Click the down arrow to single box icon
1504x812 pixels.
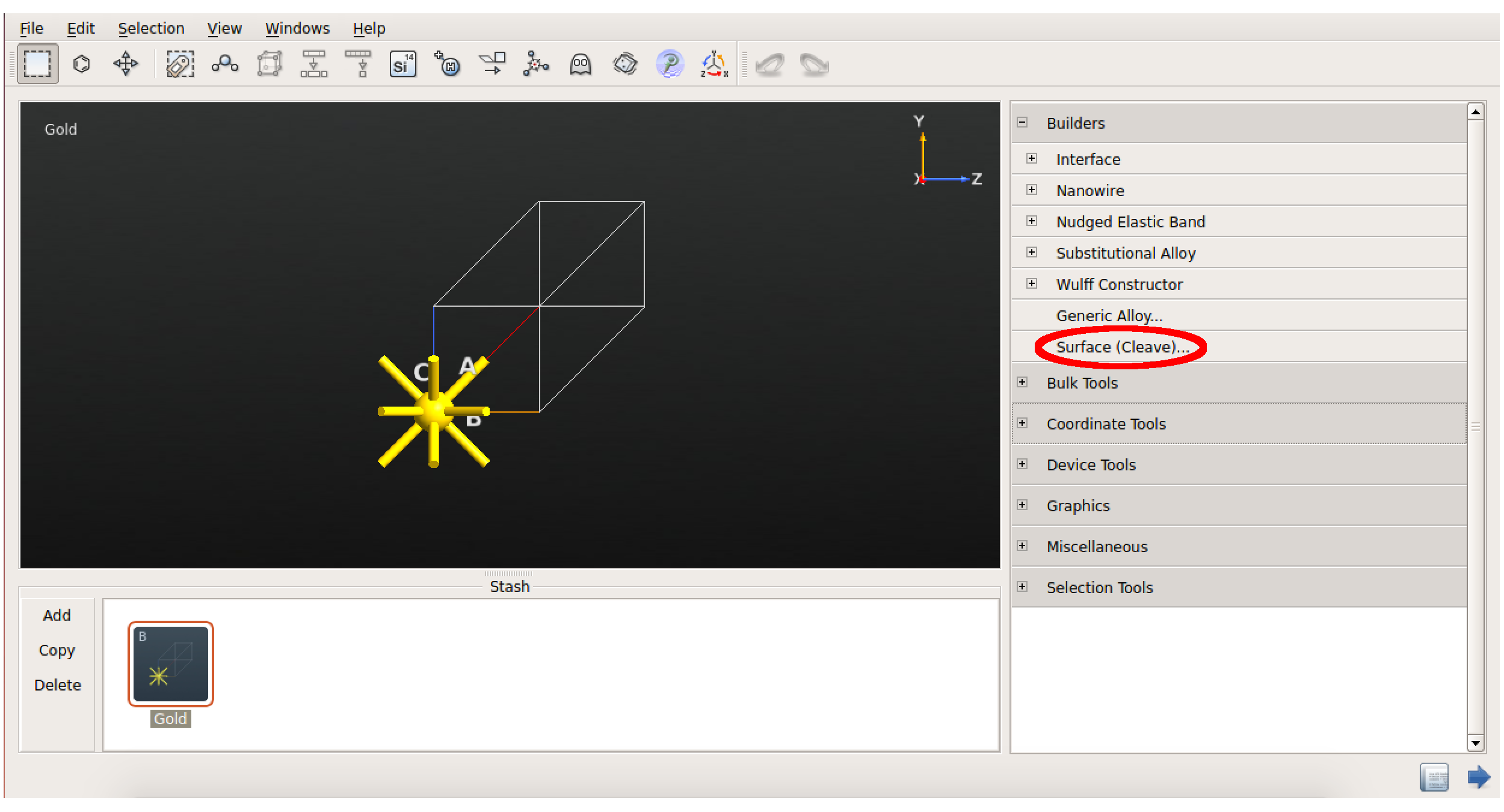pos(359,64)
